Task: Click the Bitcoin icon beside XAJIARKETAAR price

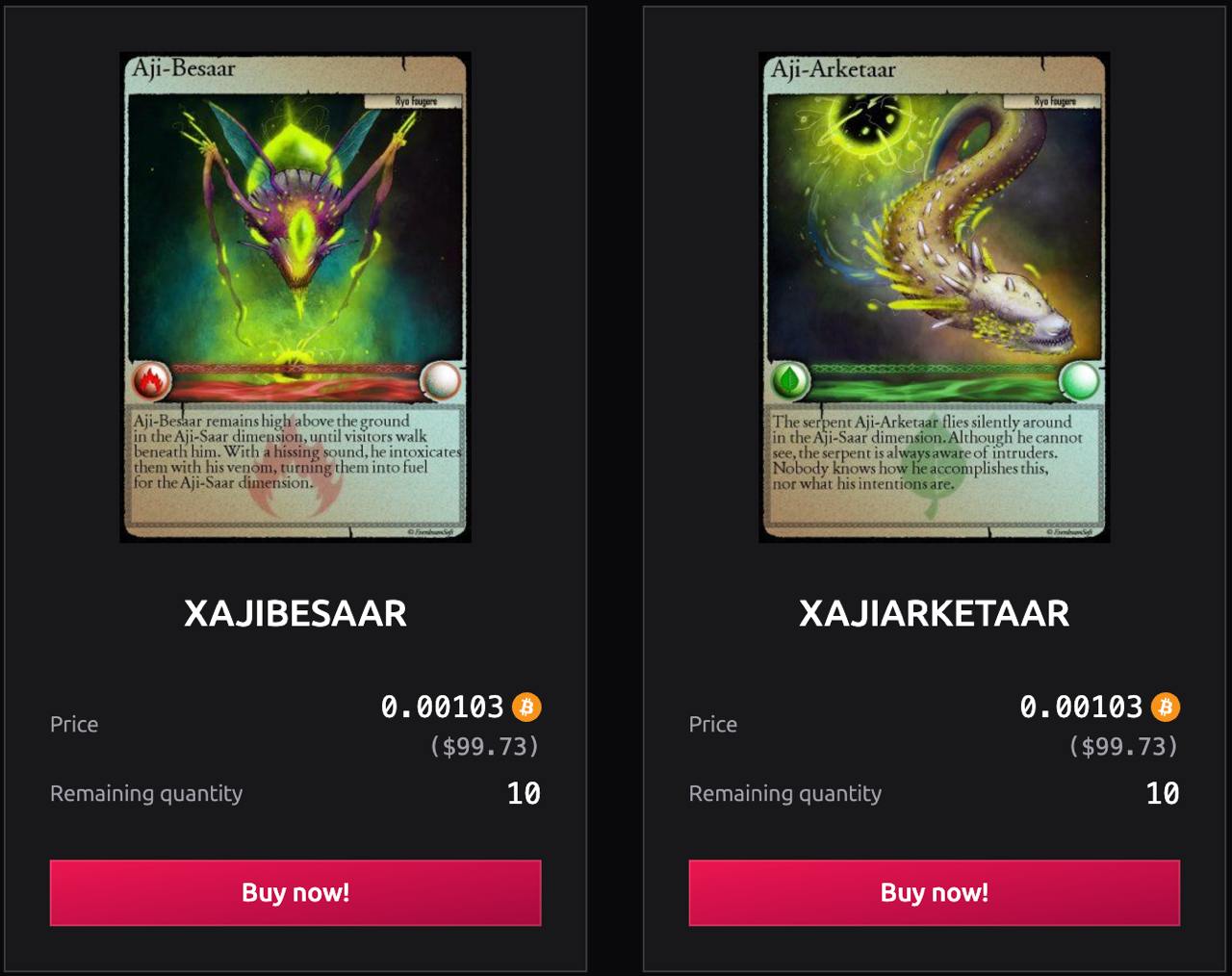Action: pyautogui.click(x=1166, y=707)
